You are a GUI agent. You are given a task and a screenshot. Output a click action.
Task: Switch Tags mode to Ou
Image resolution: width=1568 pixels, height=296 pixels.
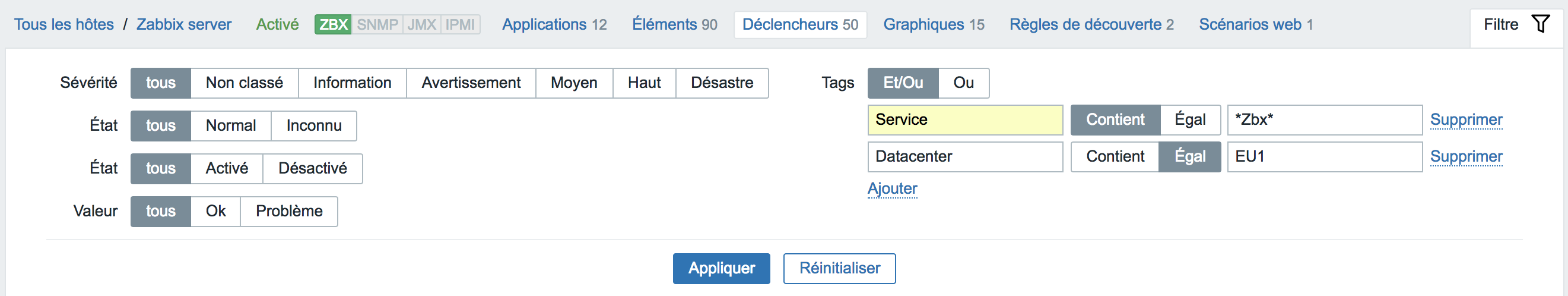point(964,83)
